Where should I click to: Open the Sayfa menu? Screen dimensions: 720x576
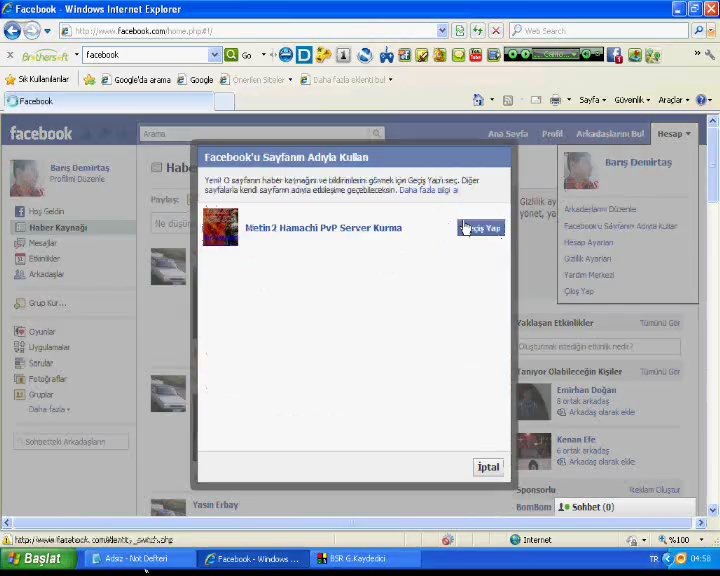coord(592,100)
